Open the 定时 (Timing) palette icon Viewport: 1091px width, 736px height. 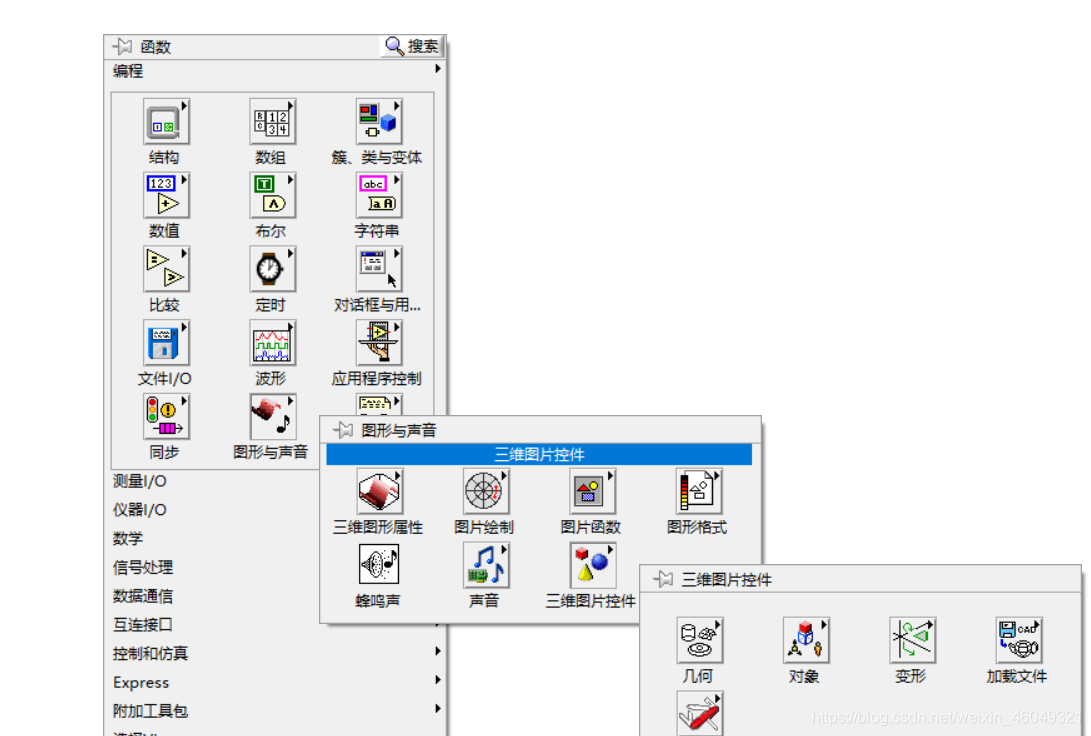(x=272, y=269)
